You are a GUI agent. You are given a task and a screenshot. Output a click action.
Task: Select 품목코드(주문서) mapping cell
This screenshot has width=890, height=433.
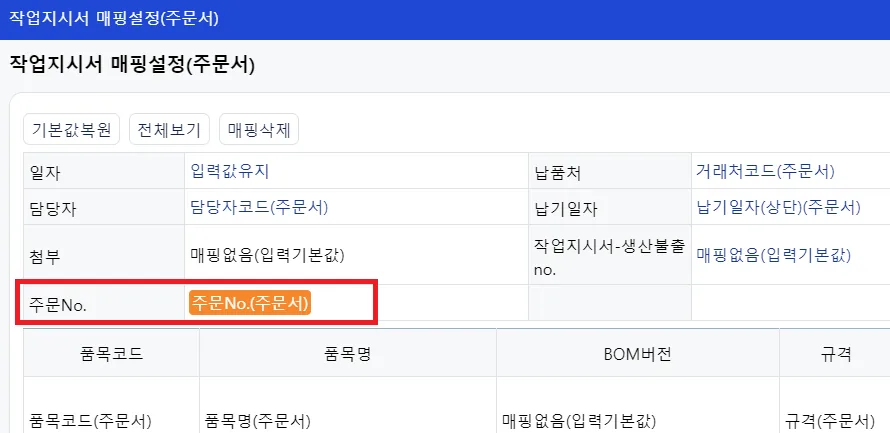click(90, 421)
